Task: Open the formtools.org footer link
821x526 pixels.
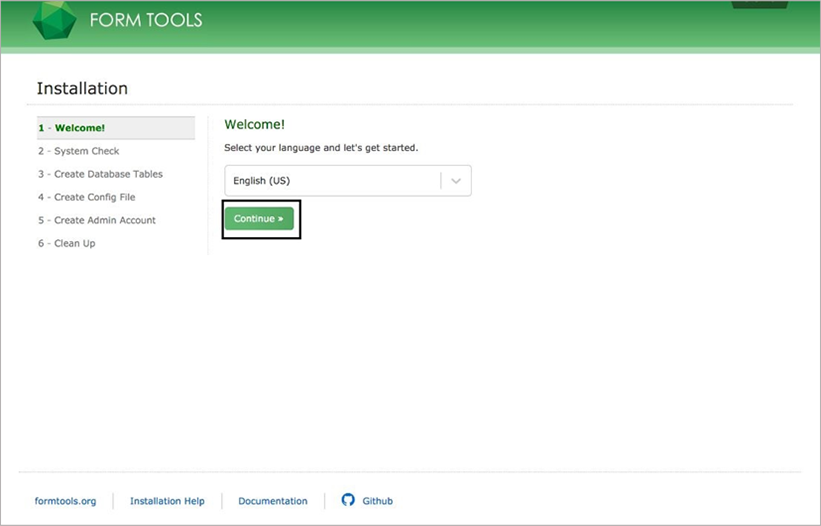Action: click(65, 501)
